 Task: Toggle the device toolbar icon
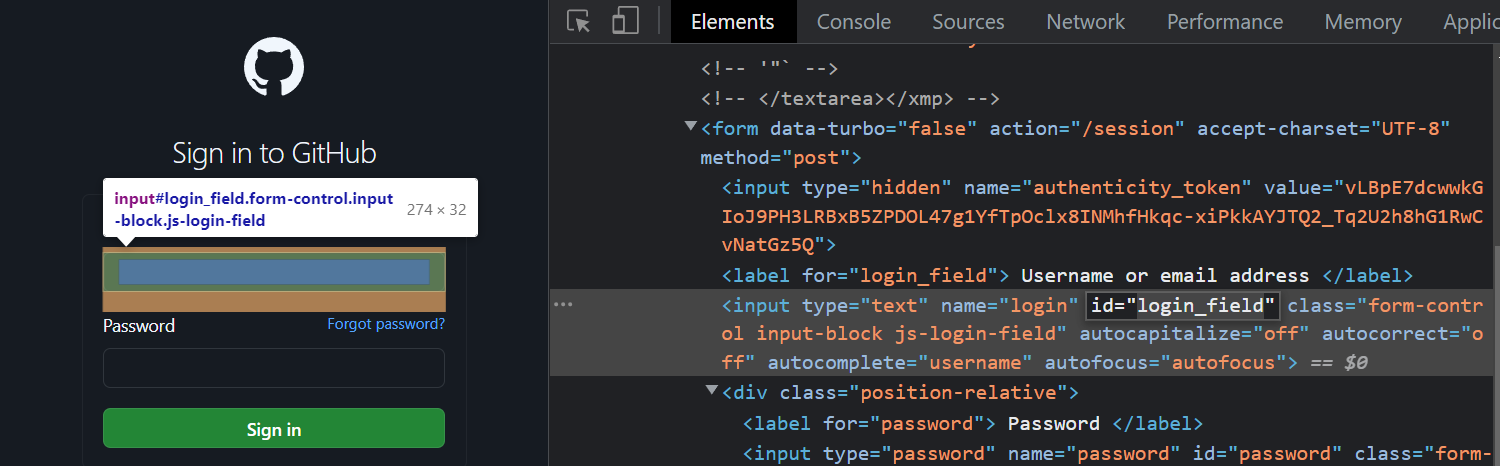pos(626,21)
